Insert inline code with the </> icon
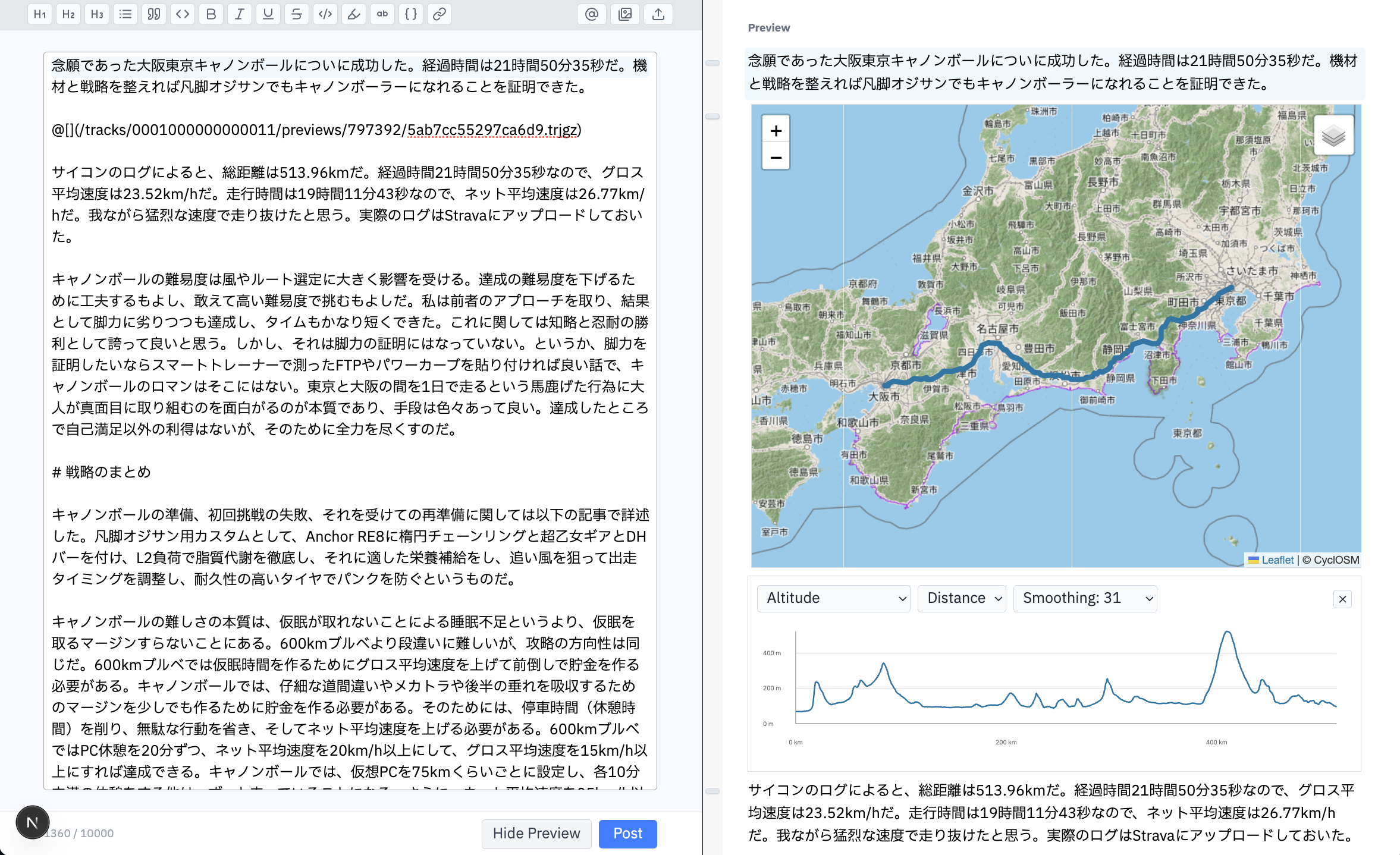Image resolution: width=1400 pixels, height=855 pixels. click(x=325, y=14)
